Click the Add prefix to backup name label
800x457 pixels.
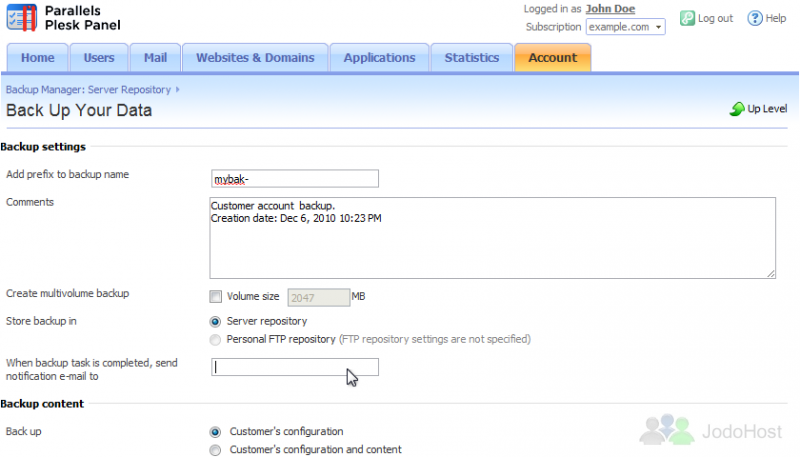[67, 174]
